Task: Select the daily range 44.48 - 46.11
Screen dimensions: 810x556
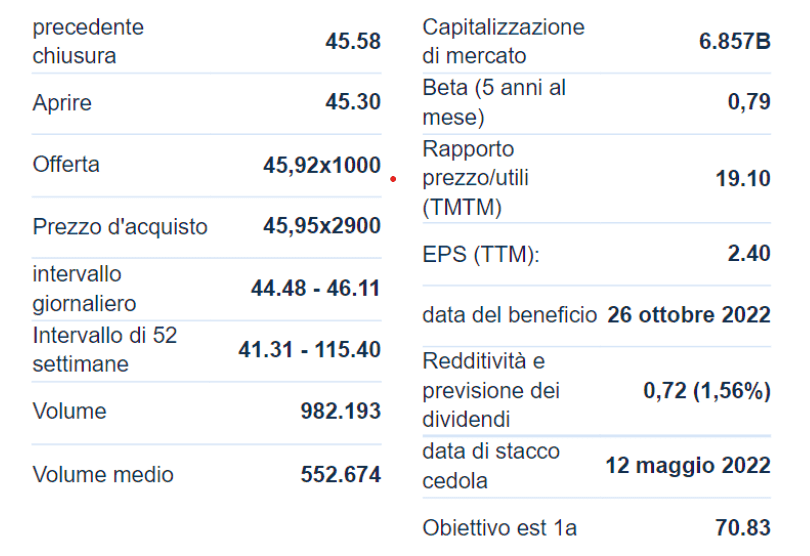Action: [315, 288]
